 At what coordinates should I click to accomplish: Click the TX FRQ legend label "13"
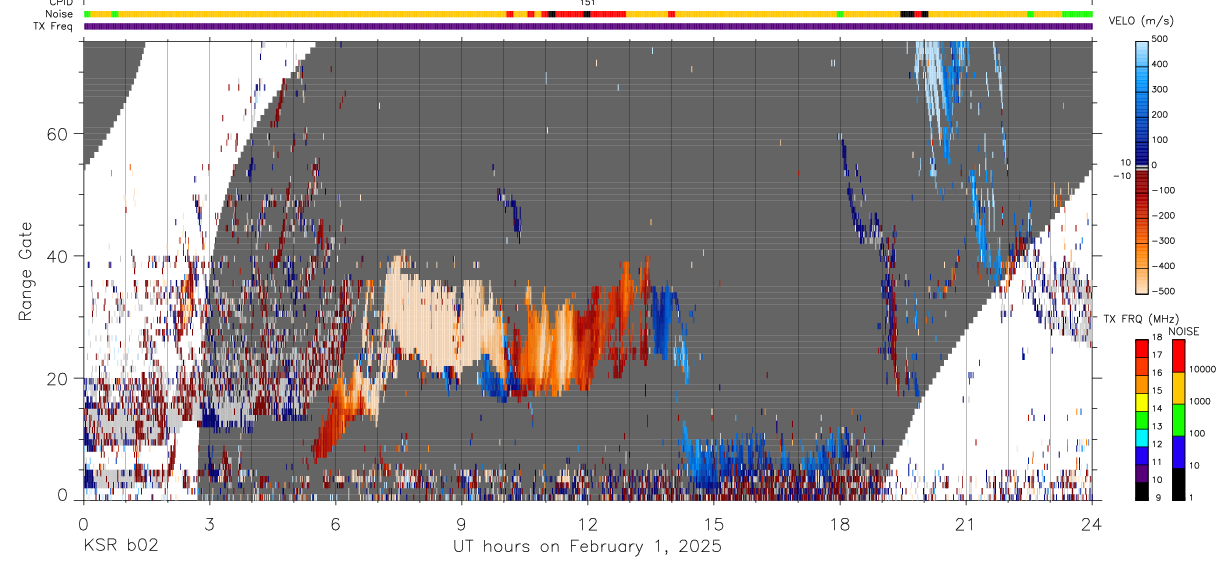point(1156,427)
